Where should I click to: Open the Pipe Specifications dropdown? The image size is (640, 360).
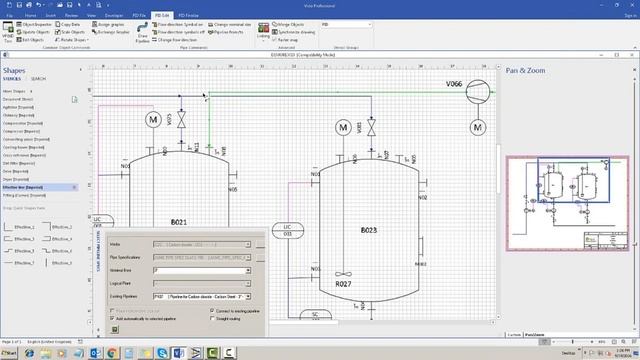click(248, 258)
